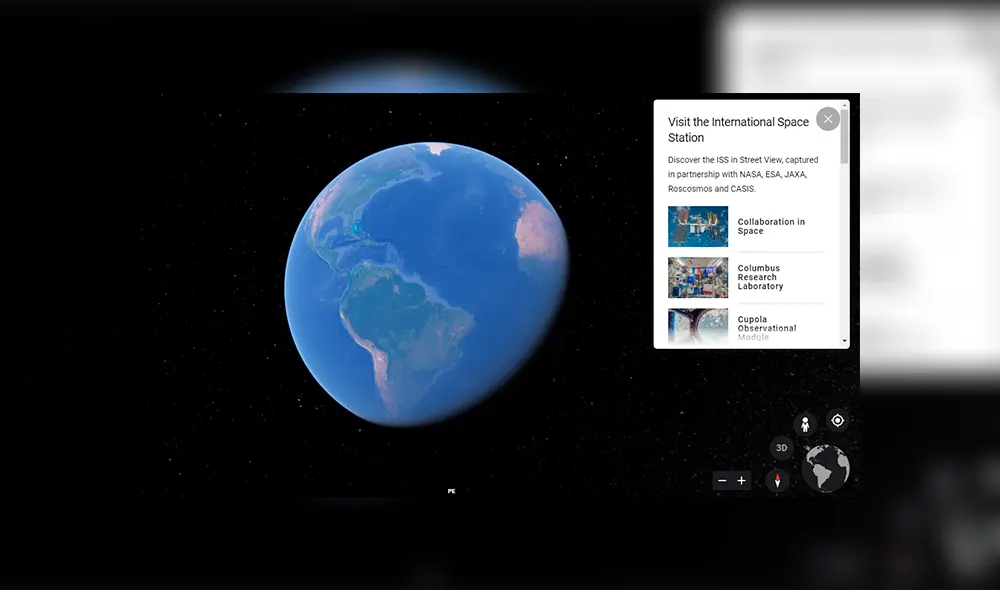Click the scrollbar thumb in ISS panel
1000x590 pixels.
(845, 135)
